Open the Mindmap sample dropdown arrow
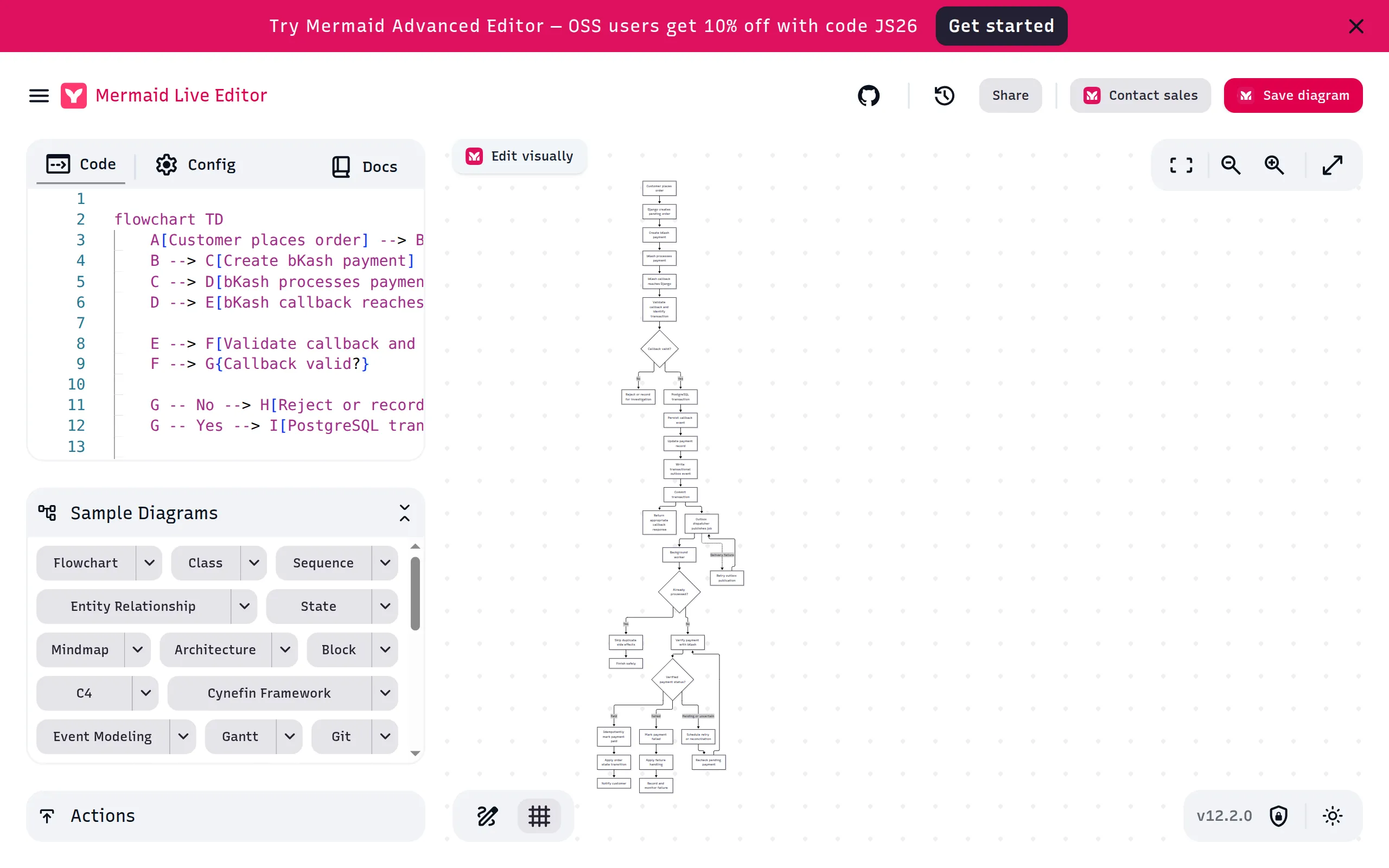Image resolution: width=1389 pixels, height=868 pixels. pos(138,650)
